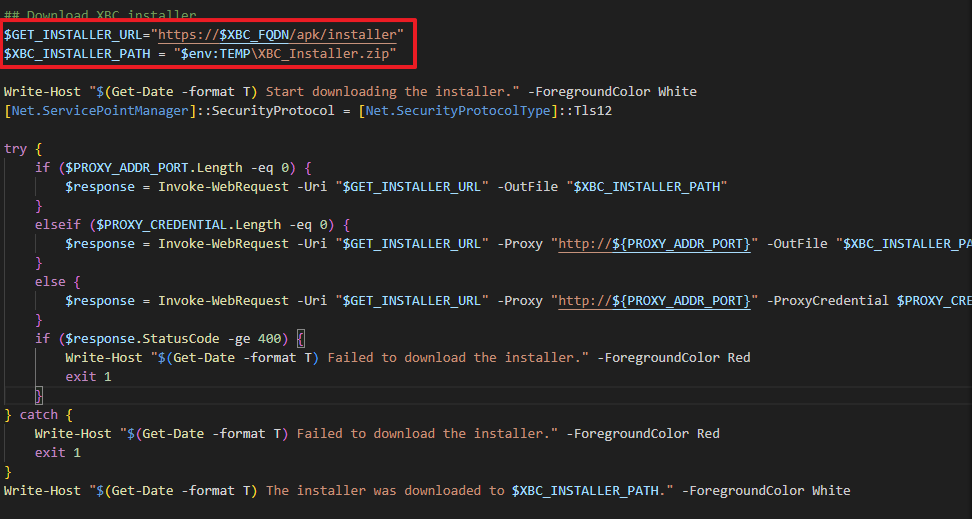Click the try keyword
Image resolution: width=972 pixels, height=519 pixels.
(15, 148)
